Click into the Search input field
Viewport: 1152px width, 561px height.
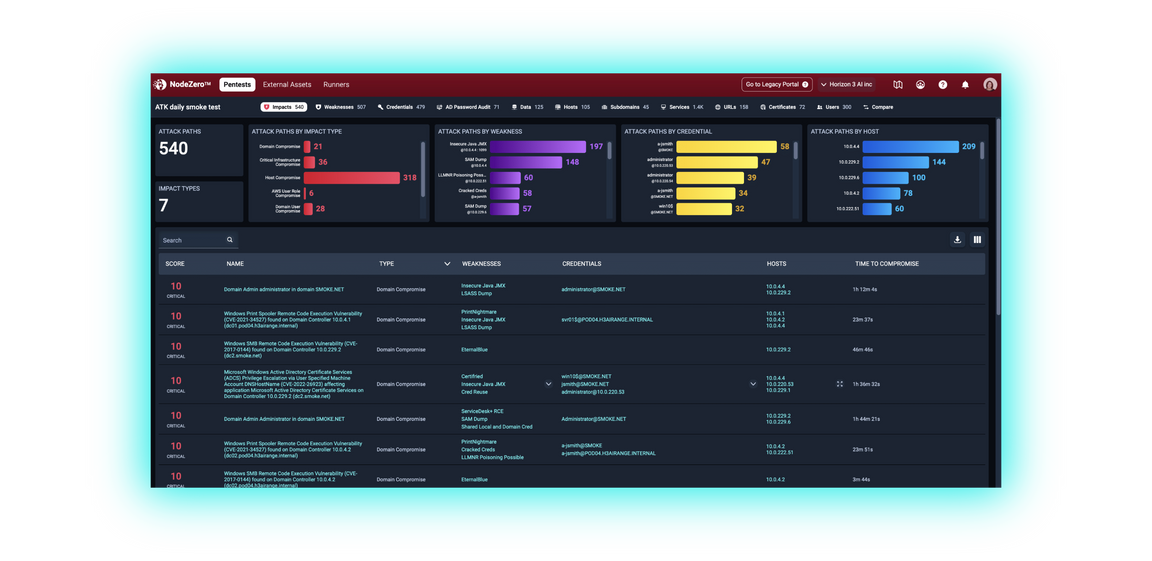(192, 240)
